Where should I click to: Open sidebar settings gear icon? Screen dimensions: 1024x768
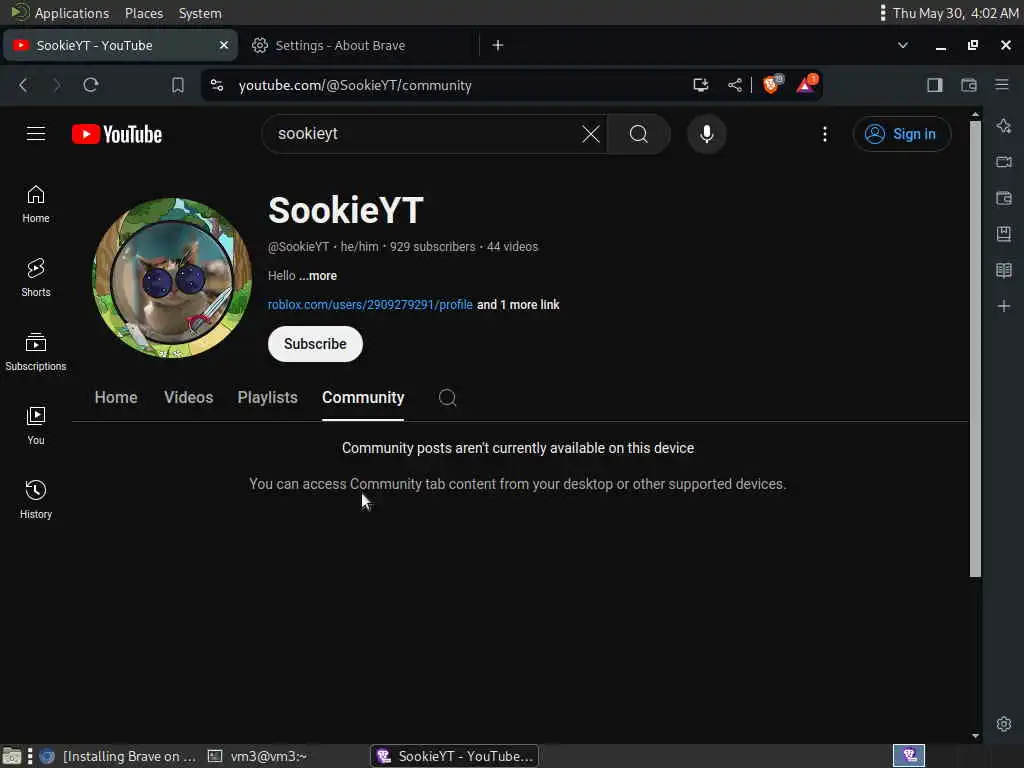point(1004,724)
